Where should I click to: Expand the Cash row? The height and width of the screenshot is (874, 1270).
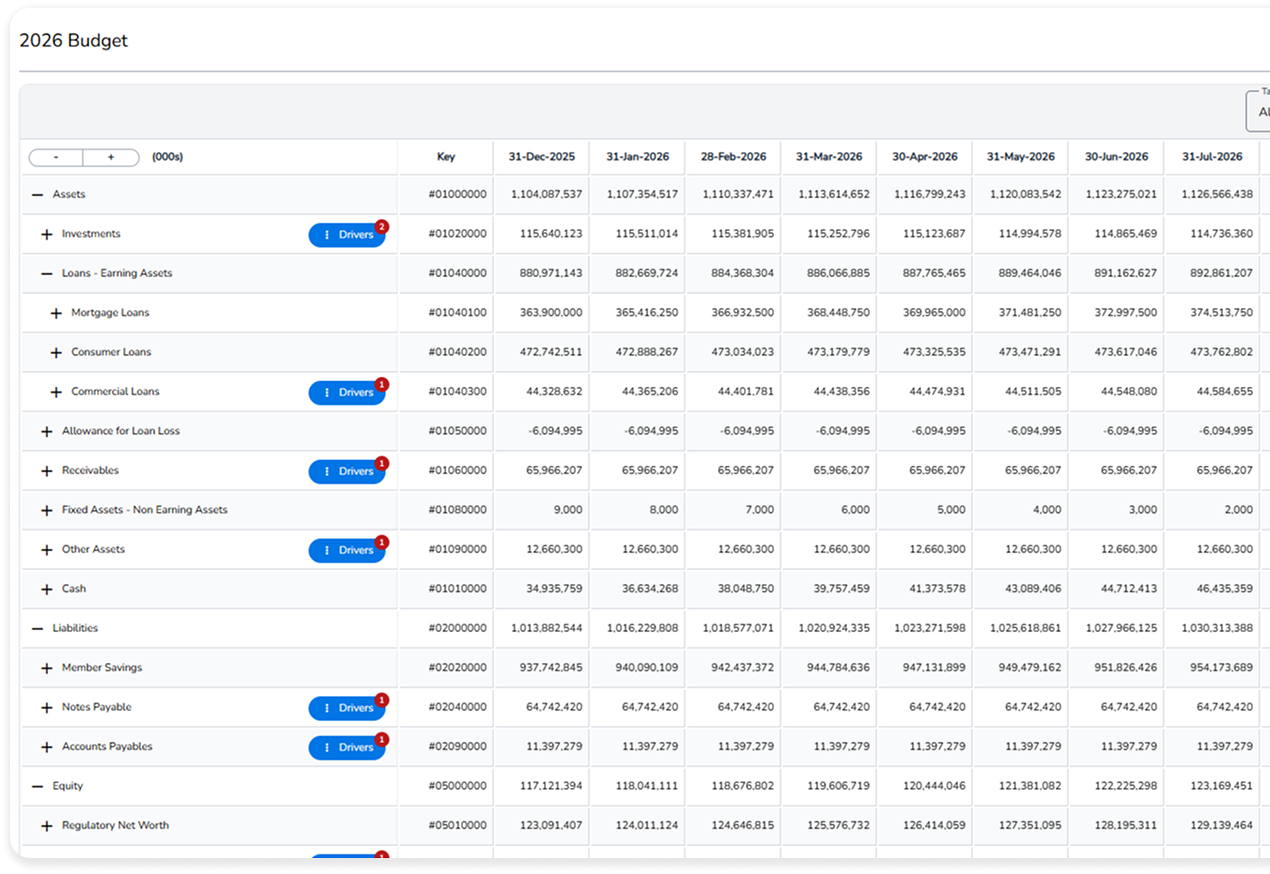(46, 589)
